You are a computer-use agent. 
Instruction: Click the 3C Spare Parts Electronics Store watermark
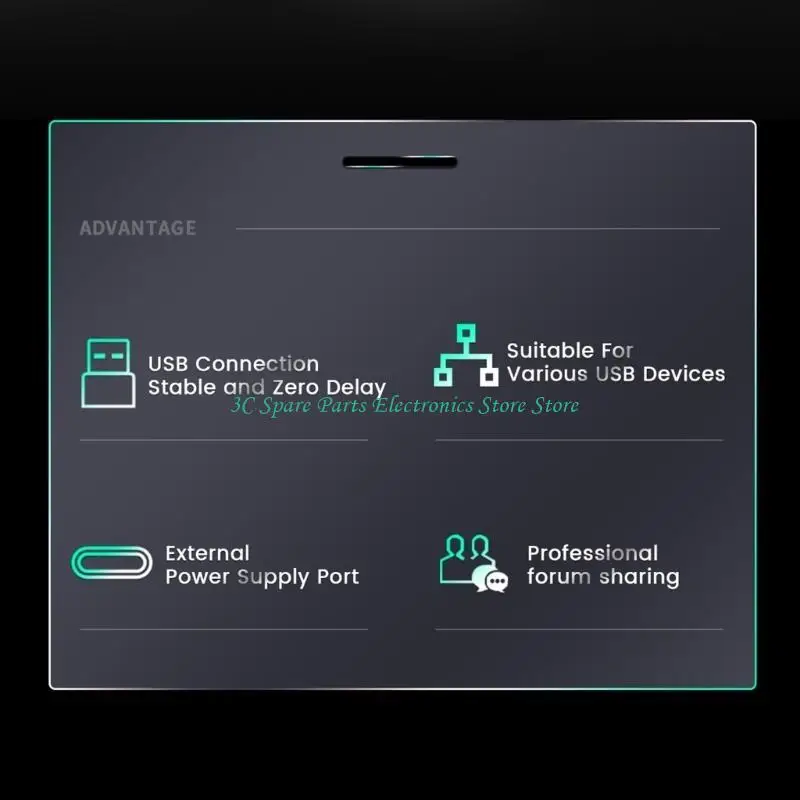click(x=405, y=406)
